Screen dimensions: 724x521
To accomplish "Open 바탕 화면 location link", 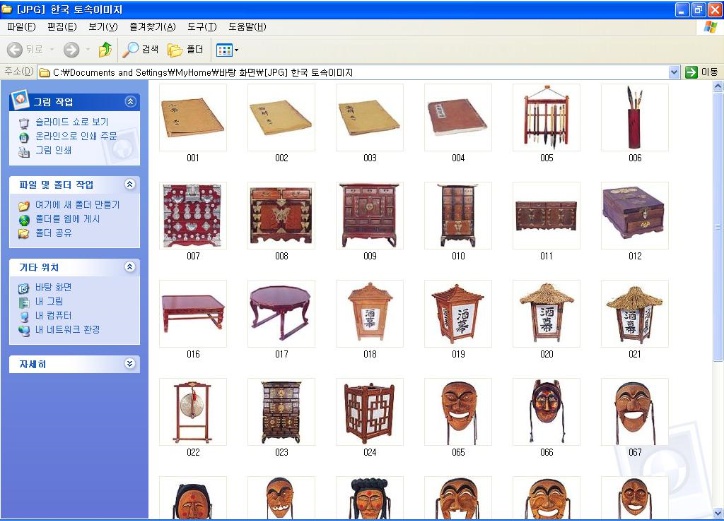I will point(54,287).
